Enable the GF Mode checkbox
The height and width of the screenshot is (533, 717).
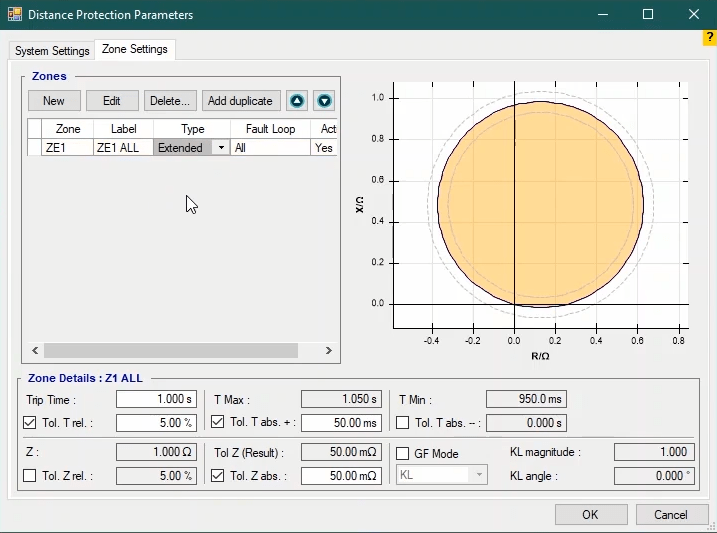pos(403,454)
